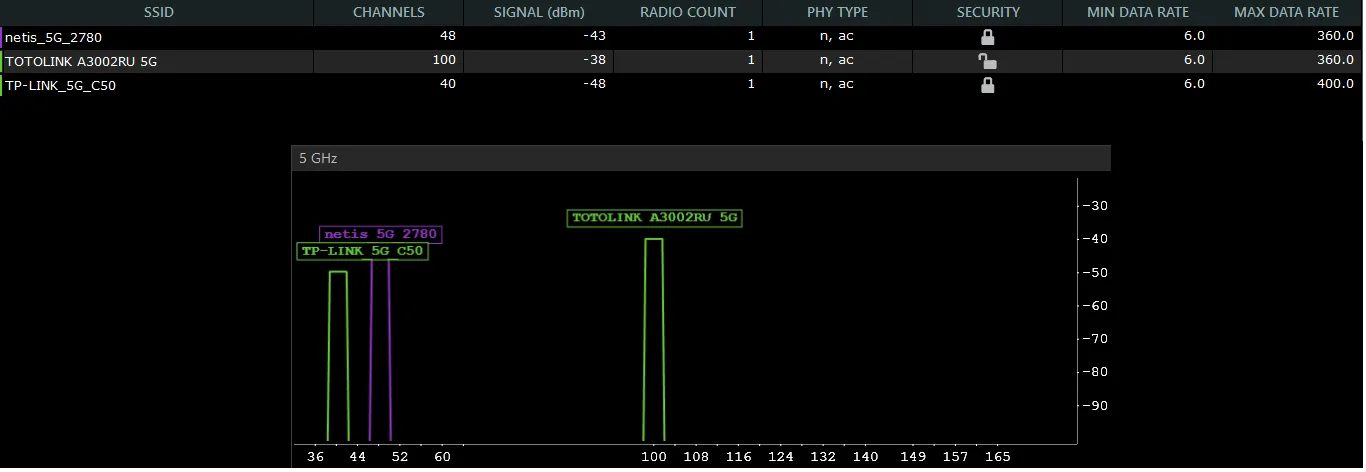
Task: Click TP-LINK 5G C50 label in graph
Action: tap(362, 251)
